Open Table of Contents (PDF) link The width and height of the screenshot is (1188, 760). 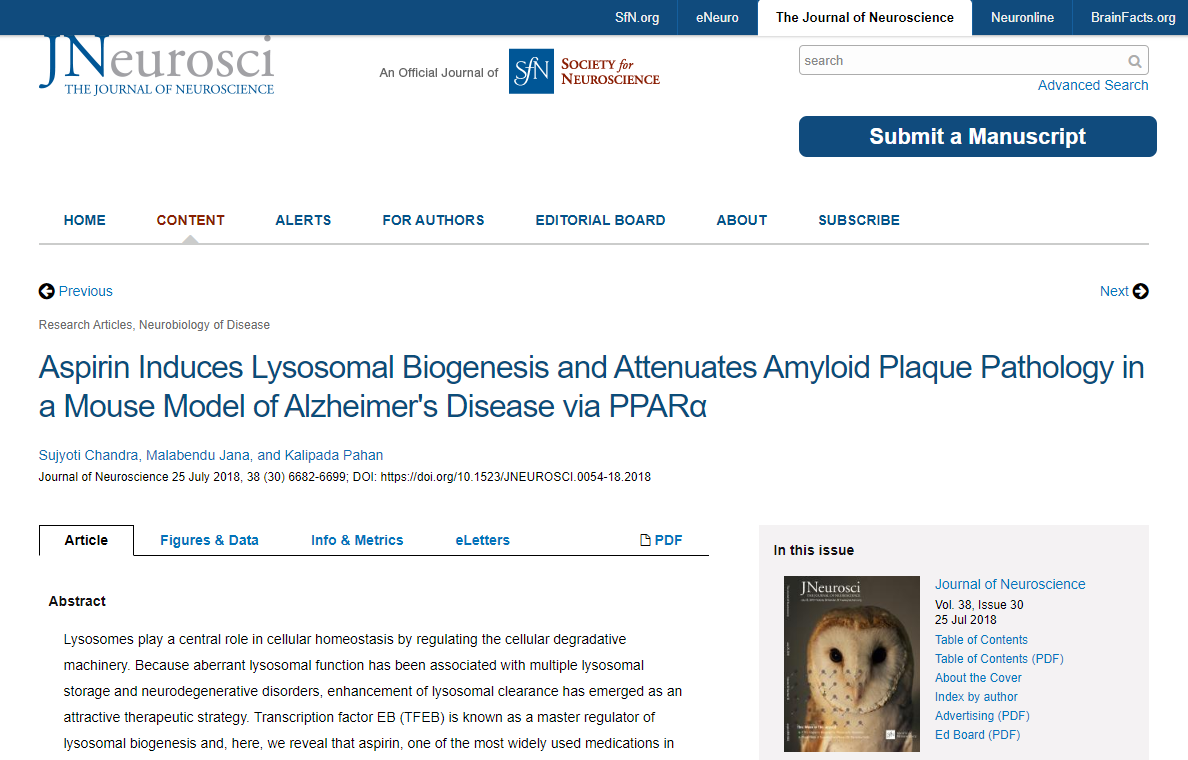pyautogui.click(x=998, y=659)
